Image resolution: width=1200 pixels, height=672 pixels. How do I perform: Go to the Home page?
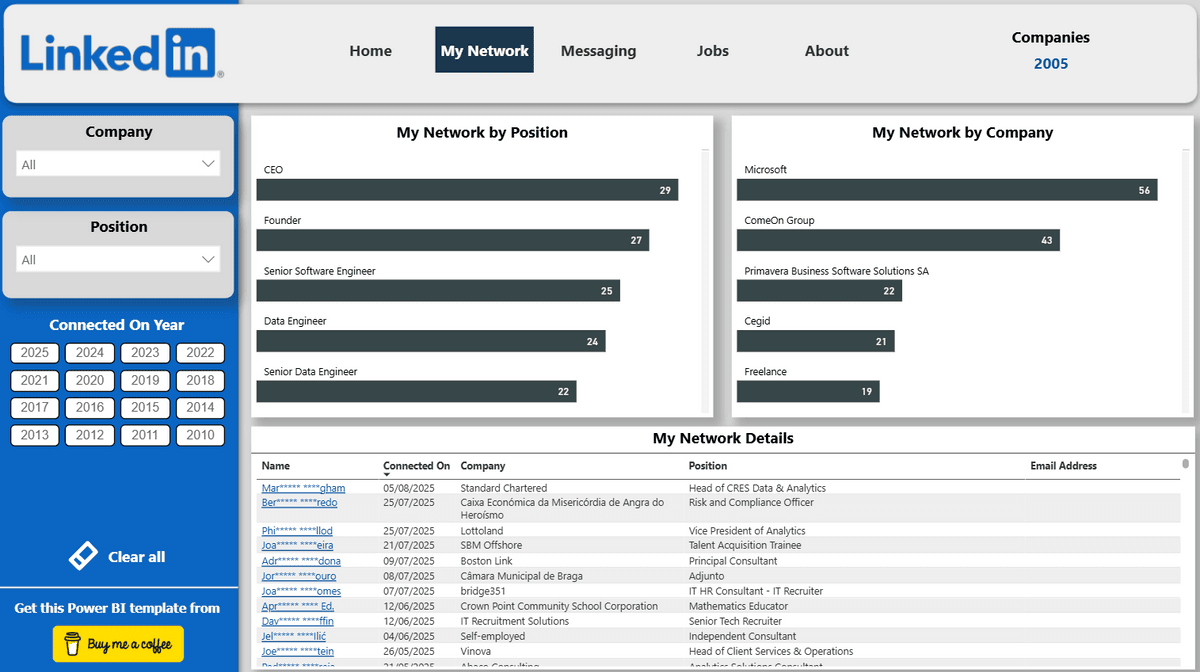pyautogui.click(x=371, y=51)
